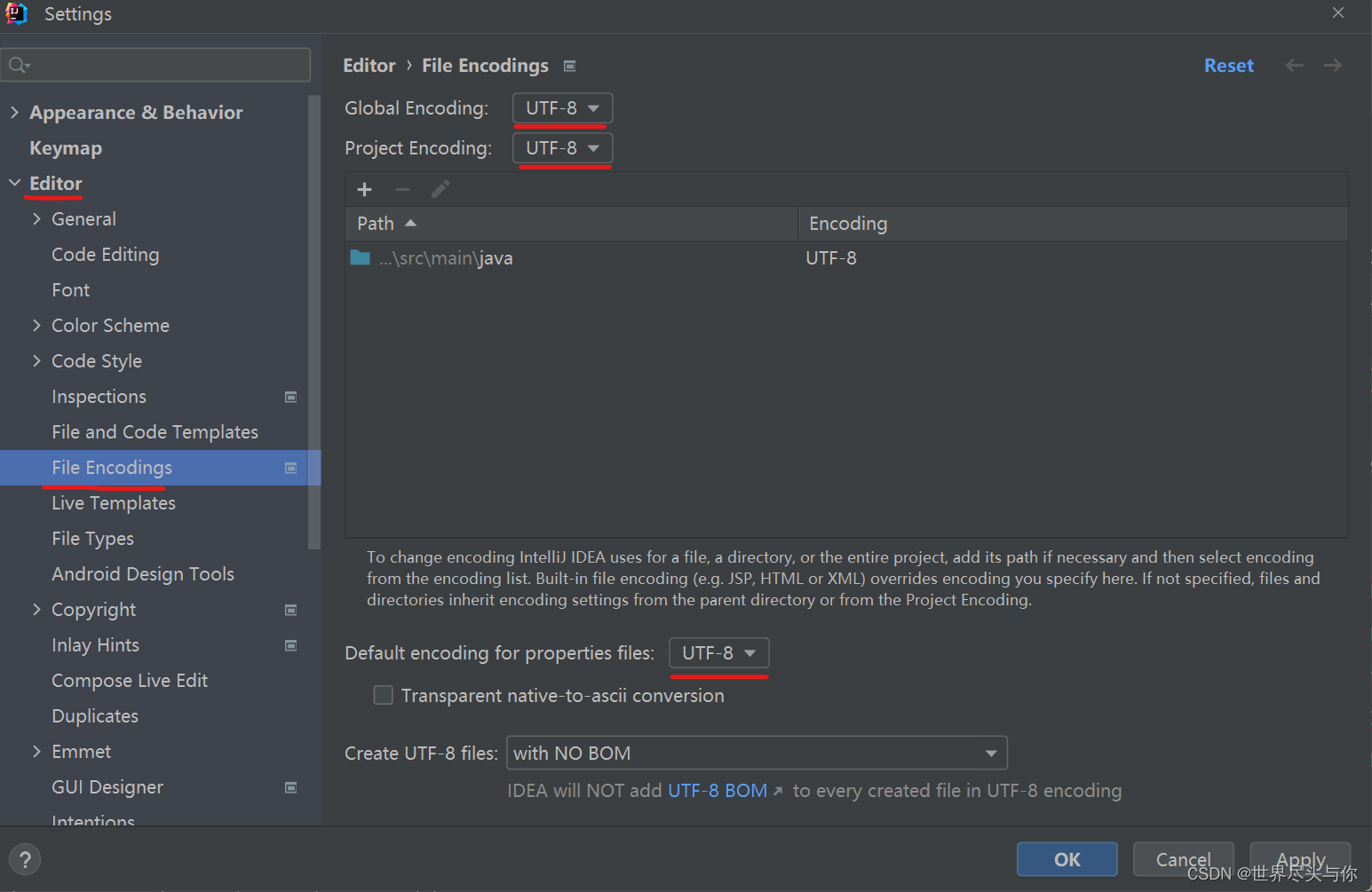1372x892 pixels.
Task: Open GUI Designer settings
Action: coord(107,787)
